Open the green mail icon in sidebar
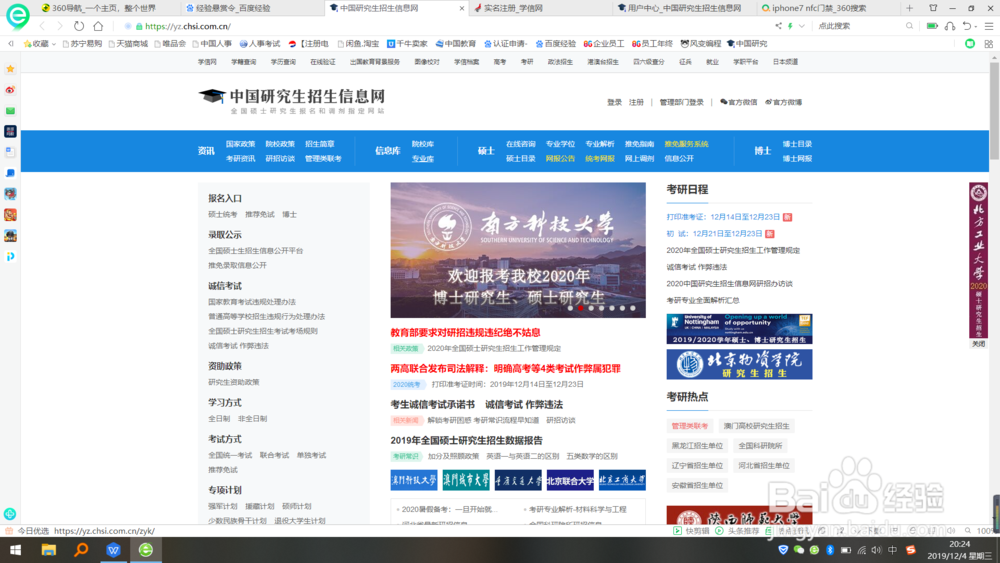1000x563 pixels. point(10,111)
